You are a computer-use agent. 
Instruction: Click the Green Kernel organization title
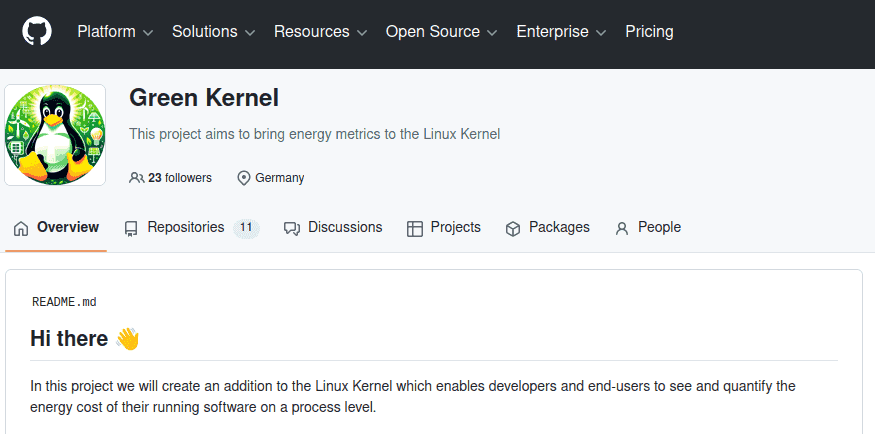[x=204, y=98]
